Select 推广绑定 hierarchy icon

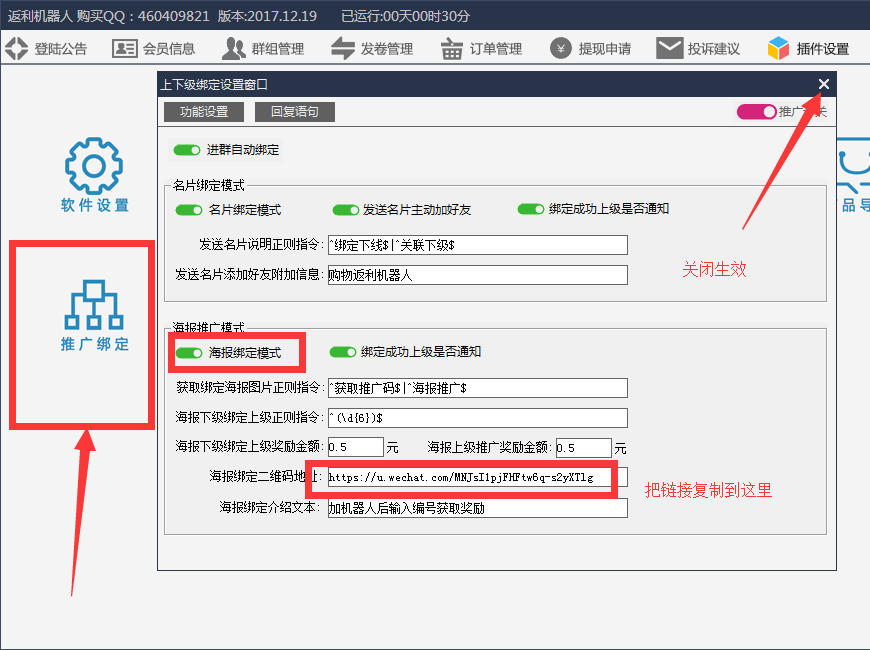point(93,306)
